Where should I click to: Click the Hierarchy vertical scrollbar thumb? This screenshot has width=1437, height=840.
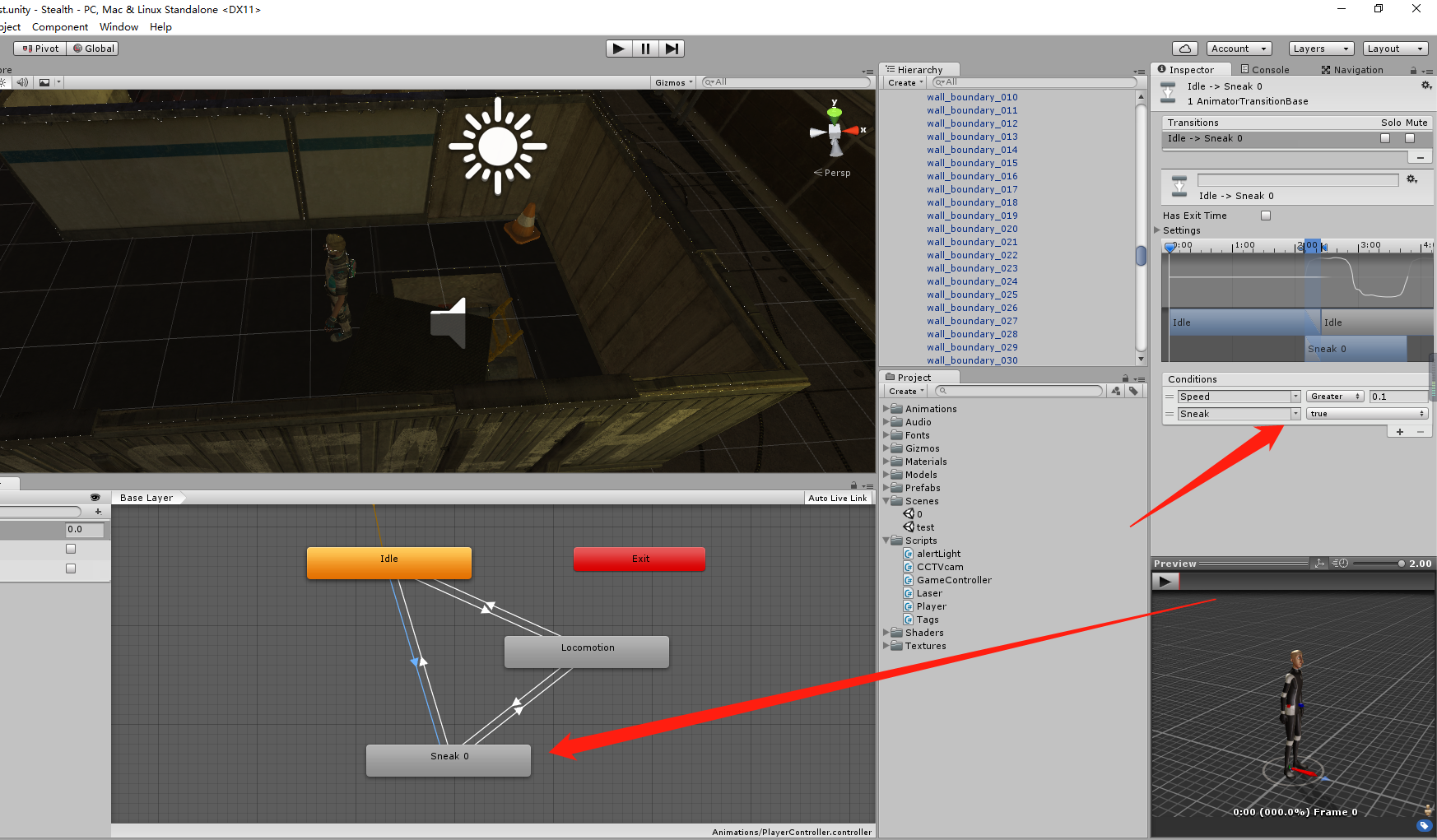[1141, 256]
